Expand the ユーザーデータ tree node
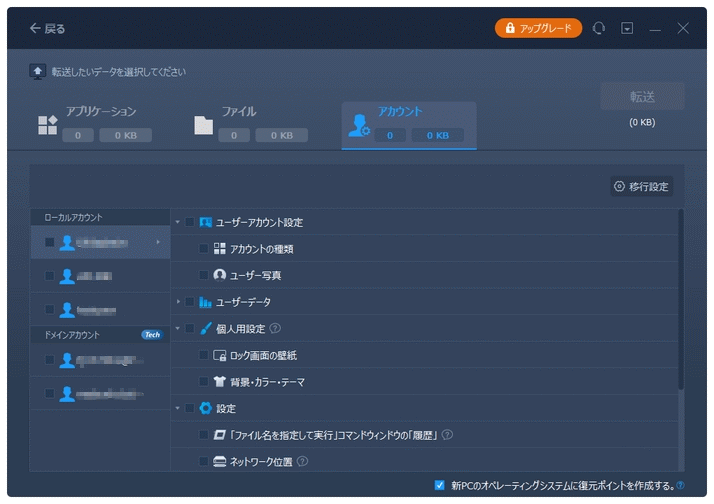Viewport: 714px width, 504px height. [178, 301]
